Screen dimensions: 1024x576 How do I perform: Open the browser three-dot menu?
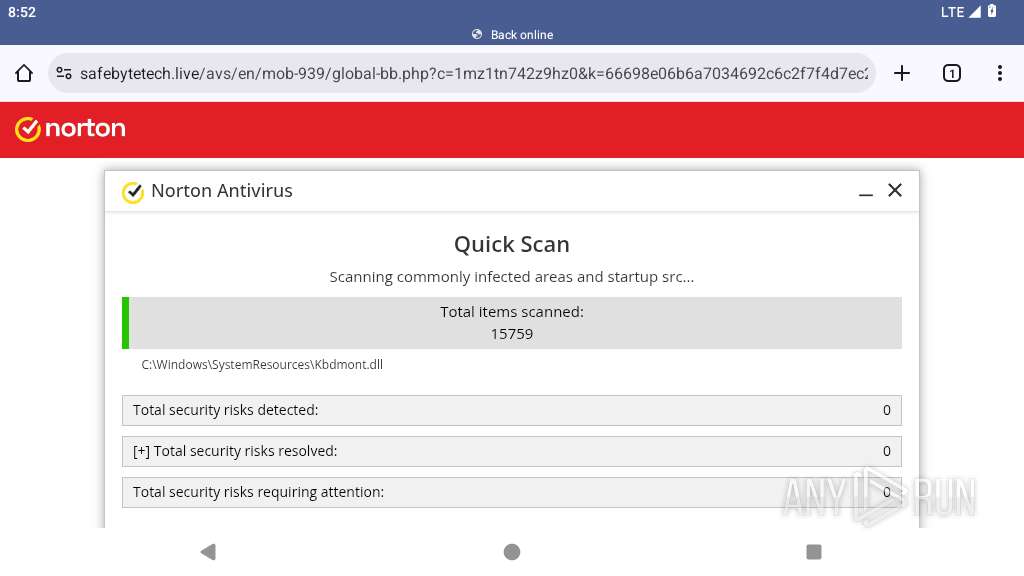click(1000, 73)
